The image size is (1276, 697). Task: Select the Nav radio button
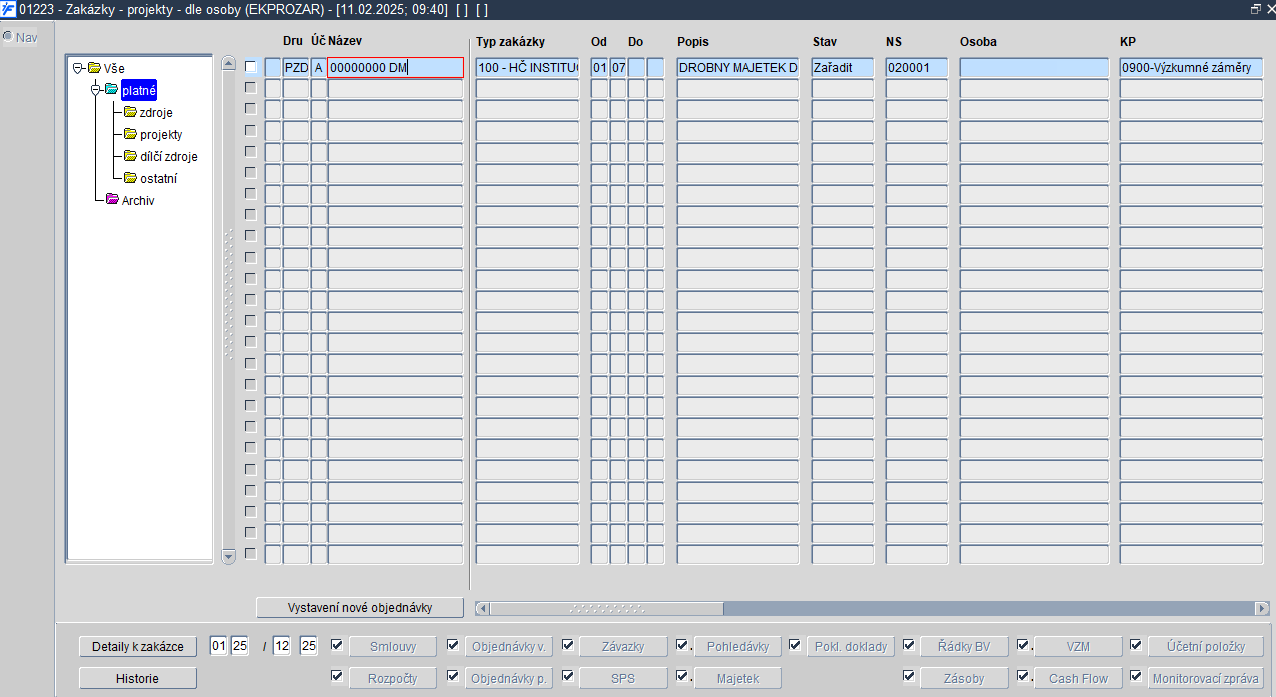7,37
